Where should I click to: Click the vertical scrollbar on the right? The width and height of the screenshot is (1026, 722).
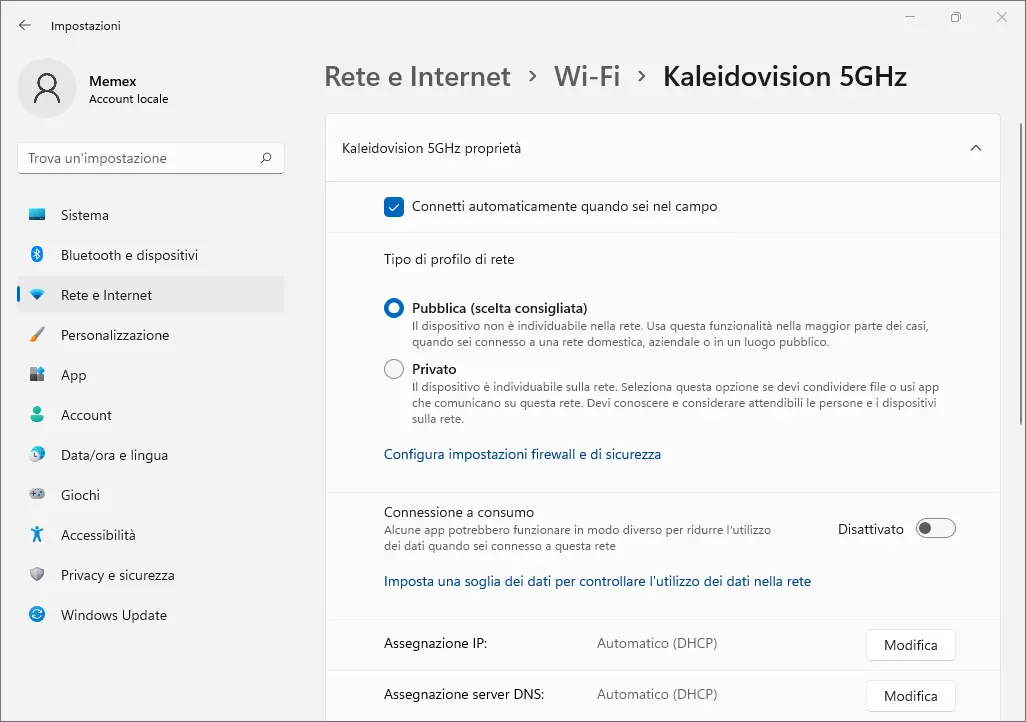point(1021,274)
